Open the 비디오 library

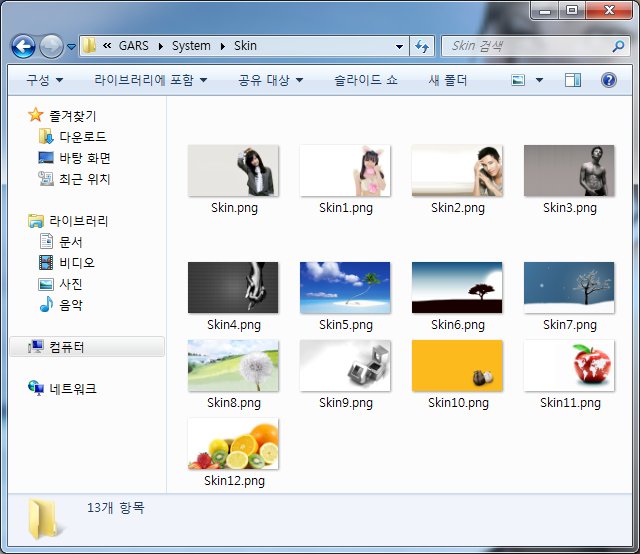77,263
